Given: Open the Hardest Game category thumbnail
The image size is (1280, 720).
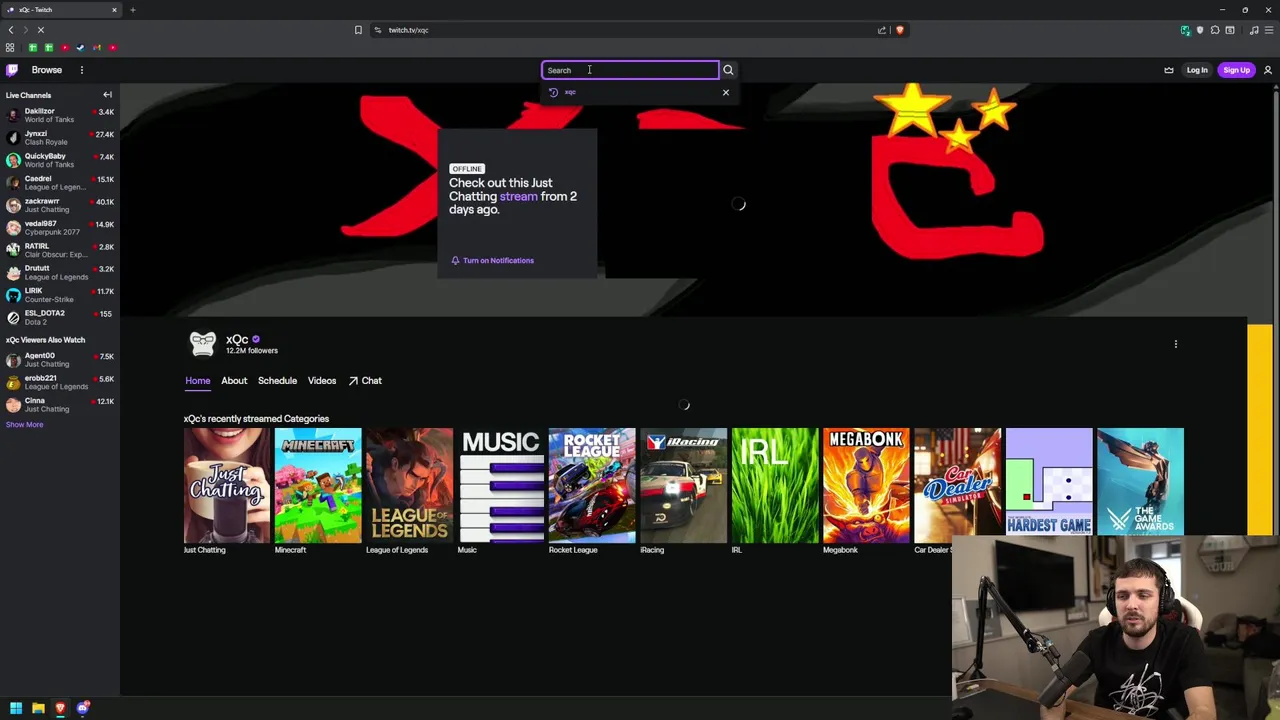Looking at the screenshot, I should (x=1049, y=482).
